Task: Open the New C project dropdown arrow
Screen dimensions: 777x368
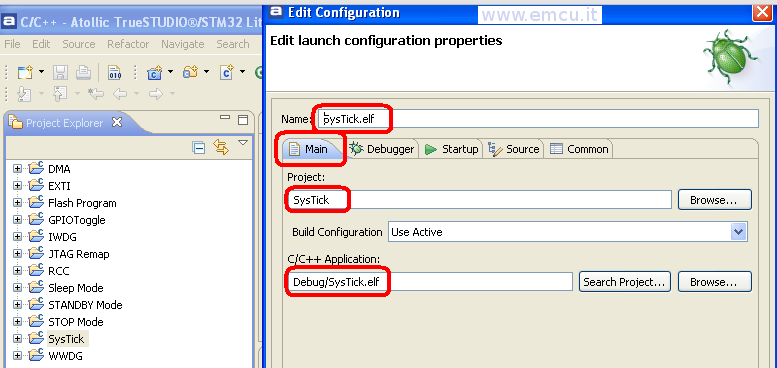Action: 170,72
